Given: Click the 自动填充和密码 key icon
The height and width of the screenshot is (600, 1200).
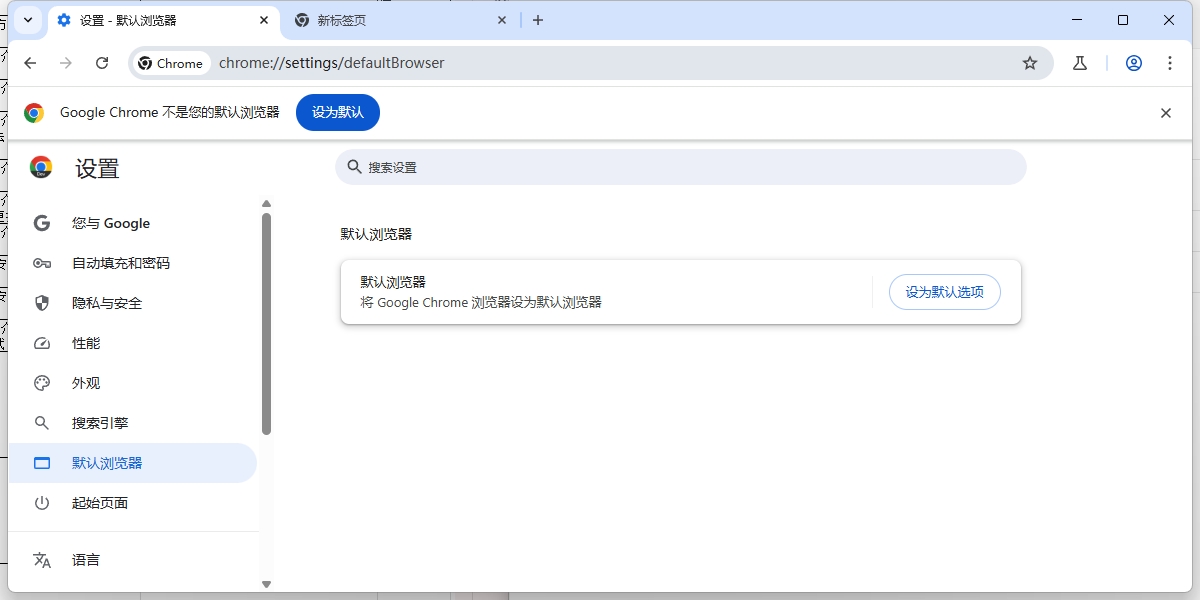Looking at the screenshot, I should pos(41,263).
